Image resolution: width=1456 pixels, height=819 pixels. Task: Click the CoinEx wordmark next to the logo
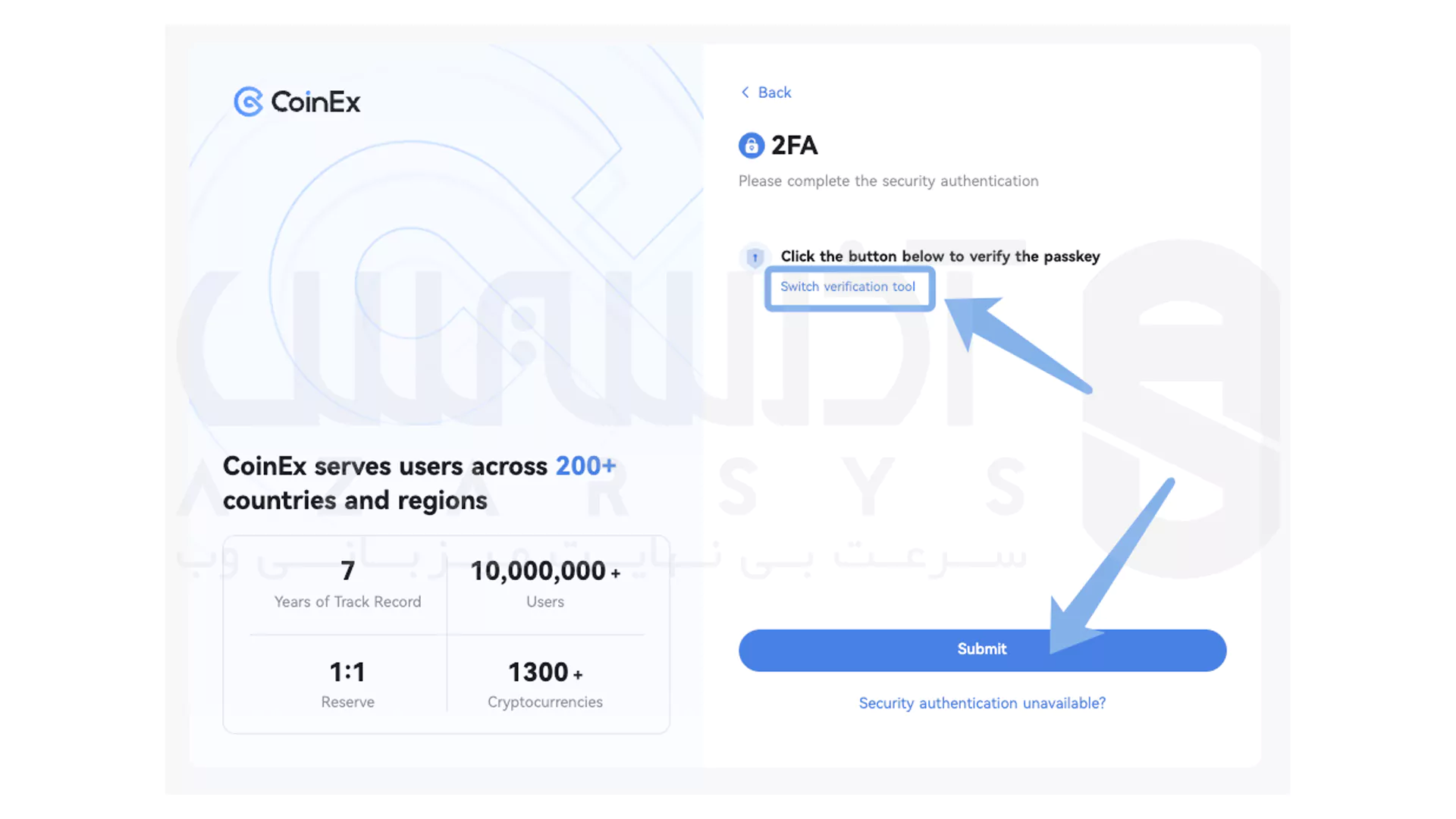tap(316, 102)
